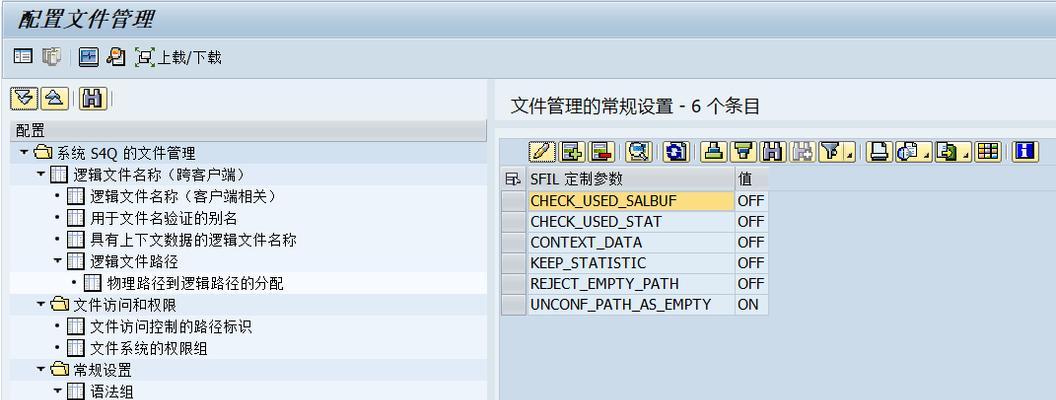The height and width of the screenshot is (400, 1056).
Task: Click the OFF value of KEEP_STATISTIC
Action: [751, 263]
